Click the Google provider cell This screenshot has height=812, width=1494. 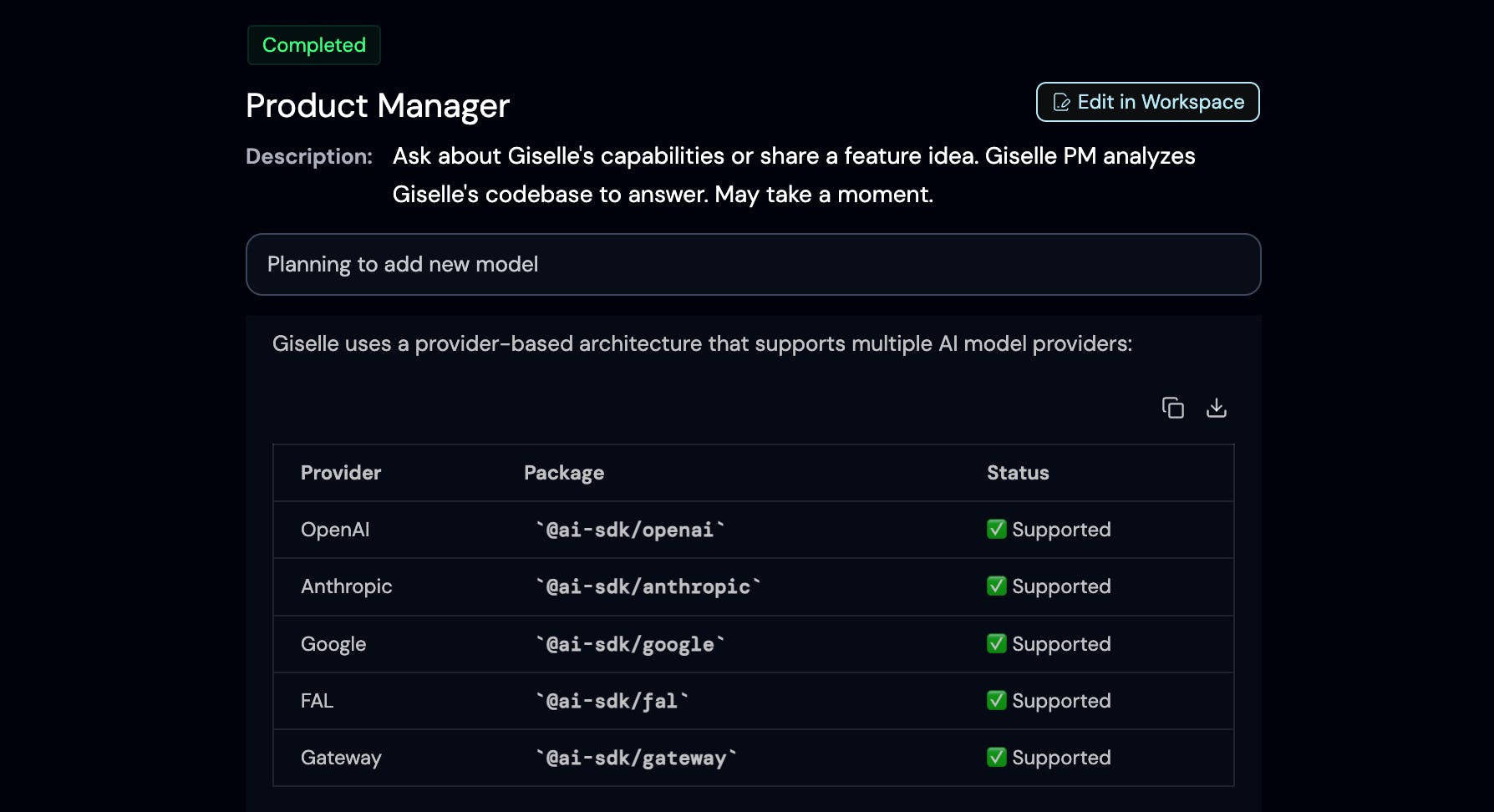click(x=333, y=644)
